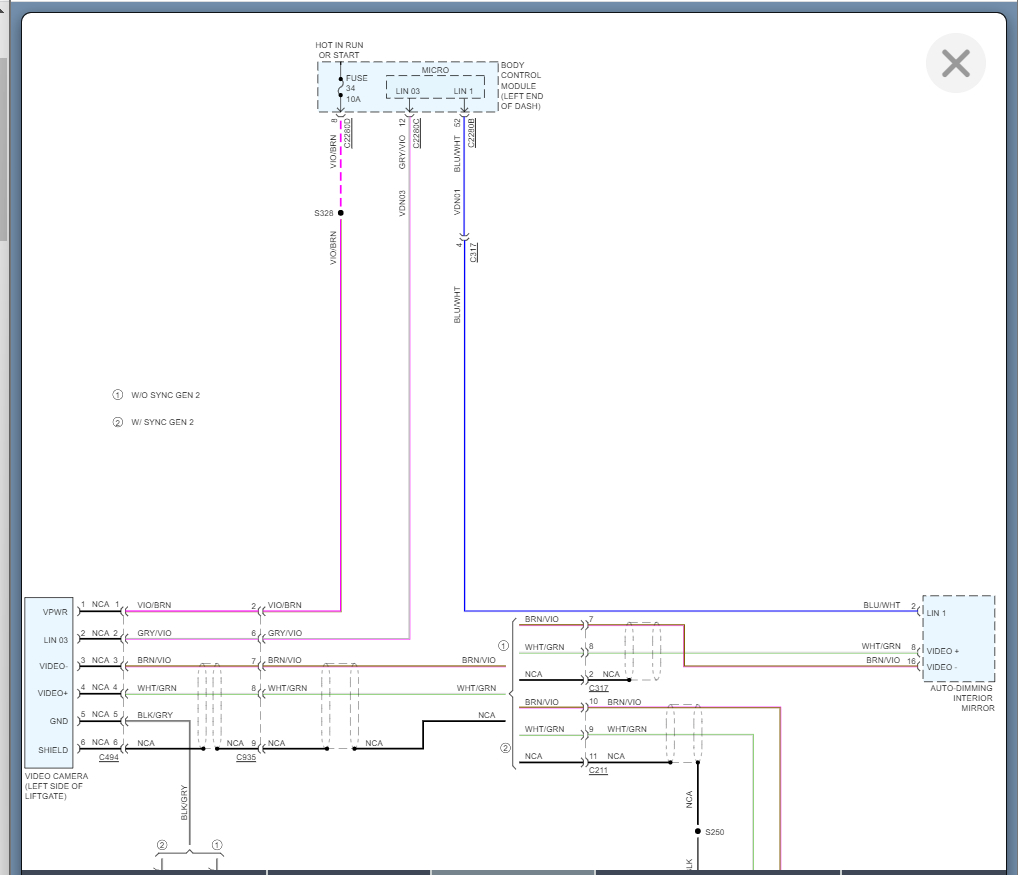The image size is (1018, 875).
Task: Click the circled 1 marker beside BRN/VIO pin 7
Action: [503, 646]
